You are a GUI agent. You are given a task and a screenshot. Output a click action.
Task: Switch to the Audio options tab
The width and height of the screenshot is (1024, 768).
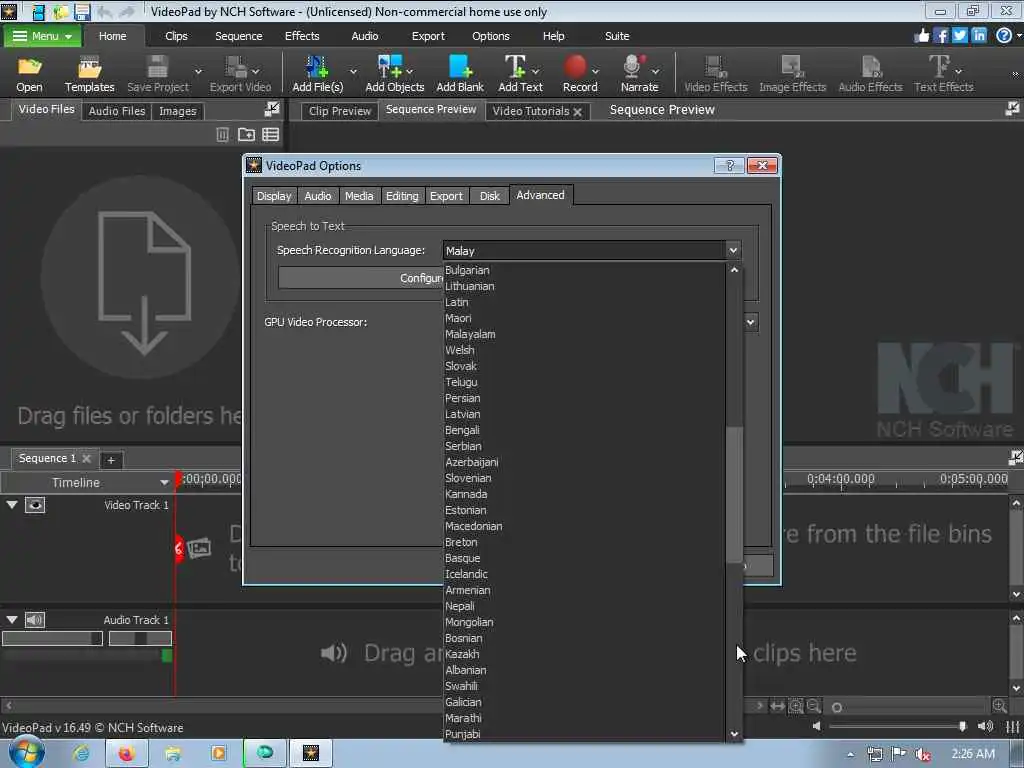click(317, 196)
